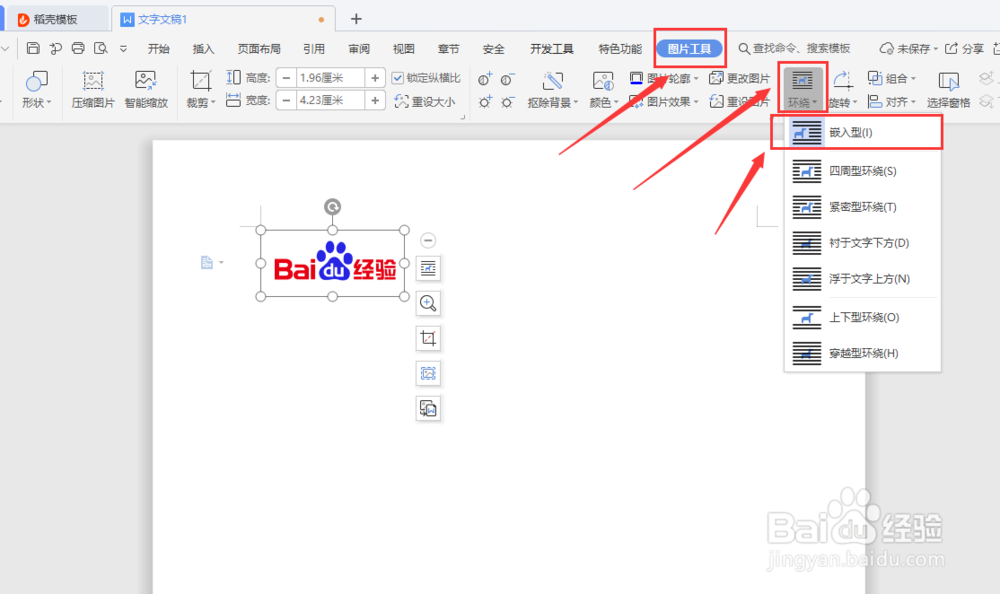Switch to 章节 Chapter tab
Image resolution: width=1000 pixels, height=594 pixels.
pyautogui.click(x=448, y=48)
